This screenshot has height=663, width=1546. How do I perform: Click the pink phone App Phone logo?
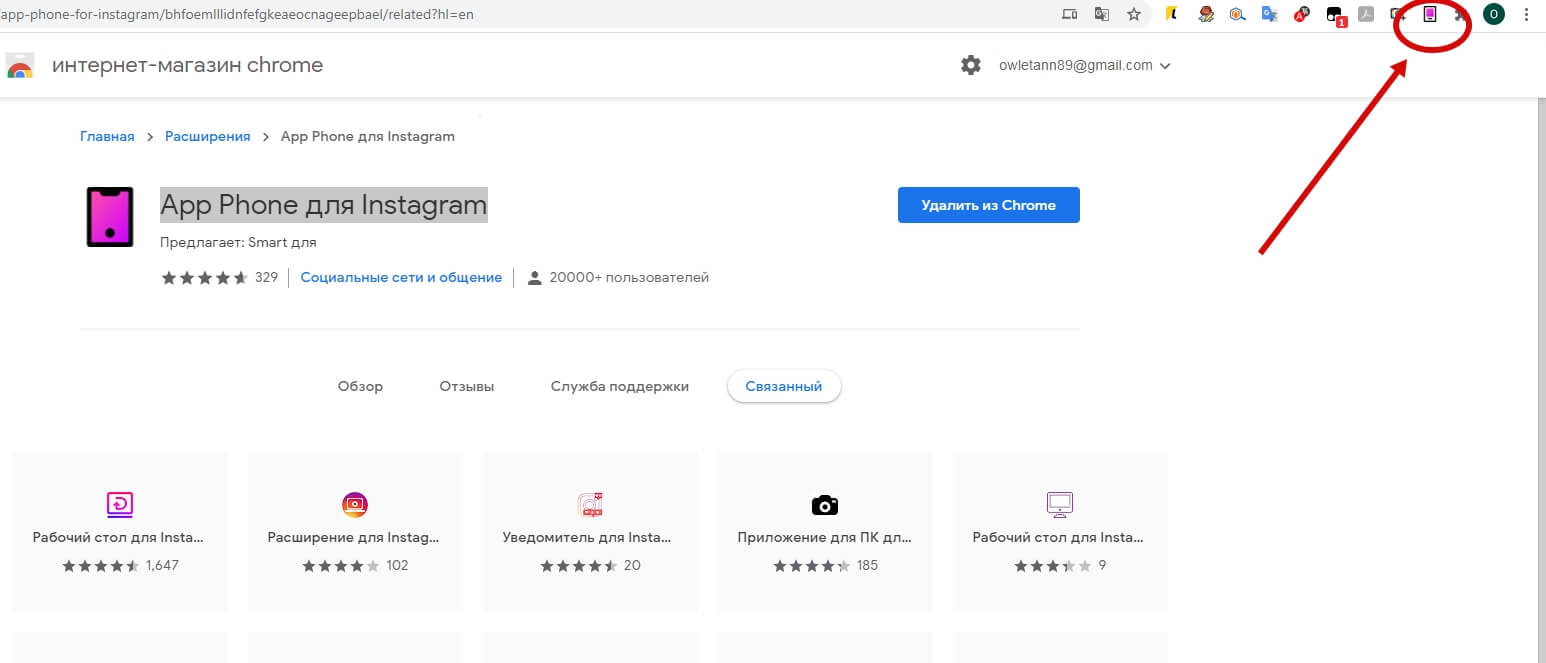click(x=109, y=216)
